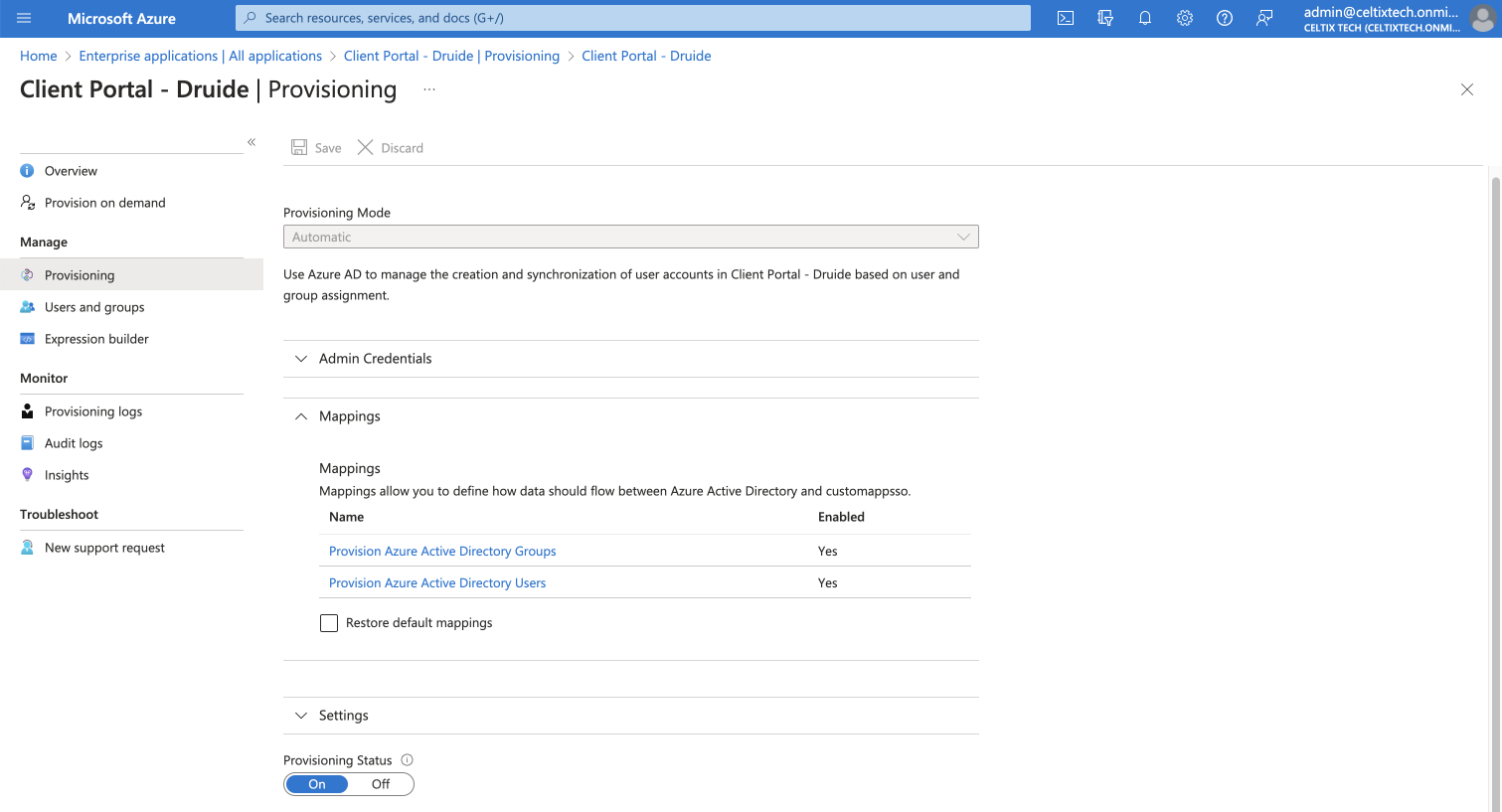
Task: Click the Provisioning Status info icon
Action: click(407, 760)
